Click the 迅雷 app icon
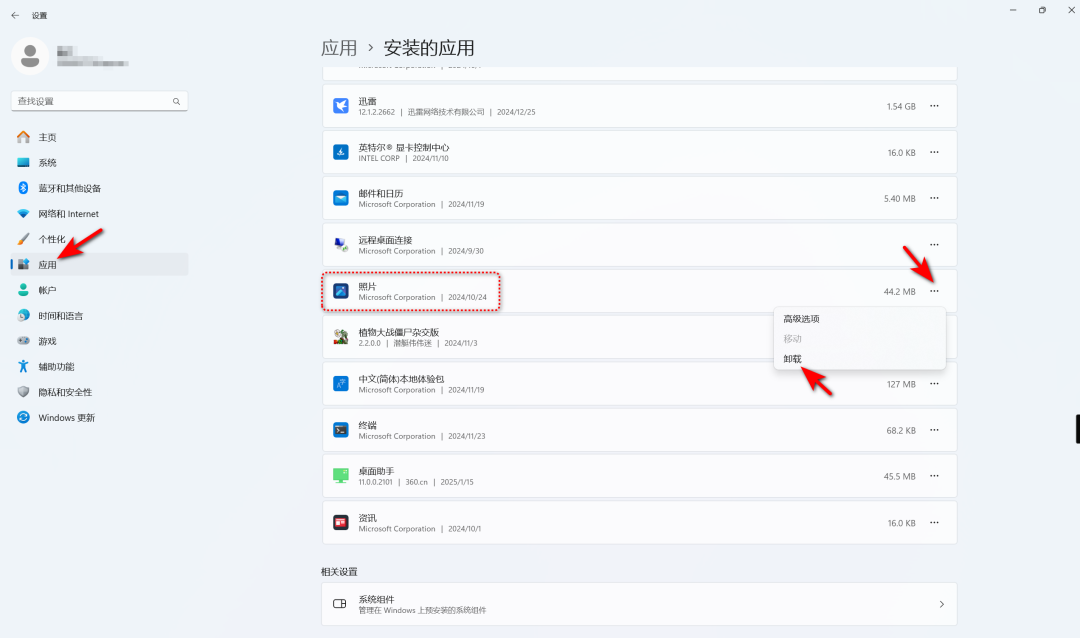This screenshot has height=638, width=1080. pyautogui.click(x=340, y=105)
